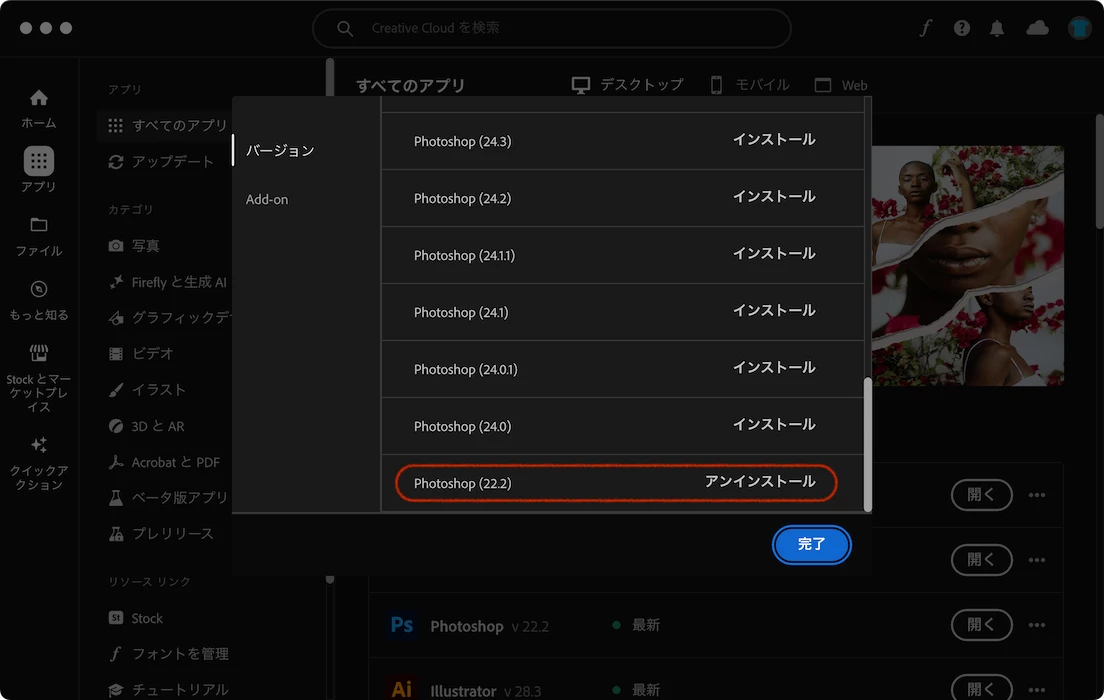
Task: Click the Illustrator Ai app icon
Action: click(402, 689)
